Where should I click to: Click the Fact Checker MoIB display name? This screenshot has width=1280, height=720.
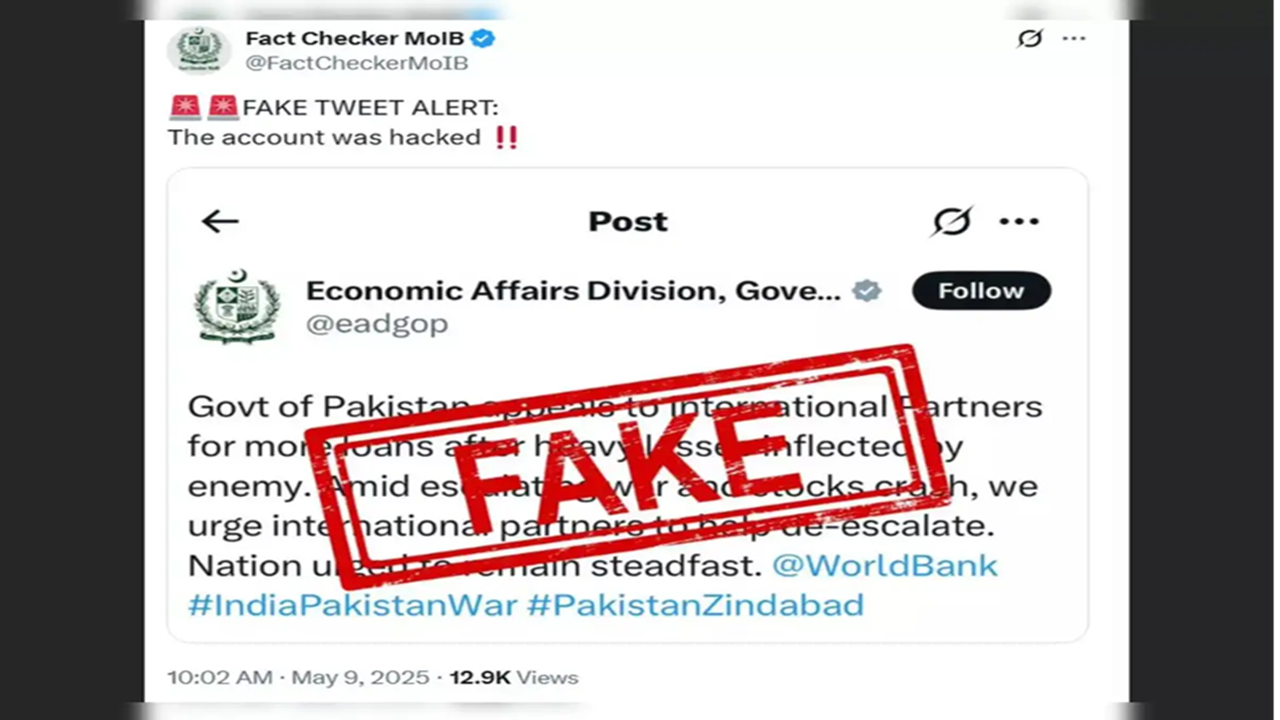(x=355, y=38)
